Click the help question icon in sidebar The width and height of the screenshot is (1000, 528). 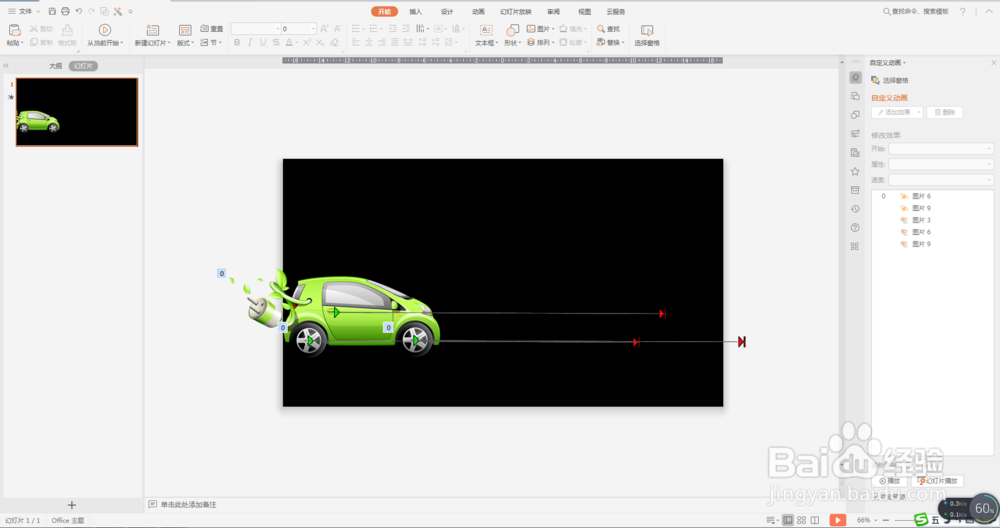coord(855,228)
